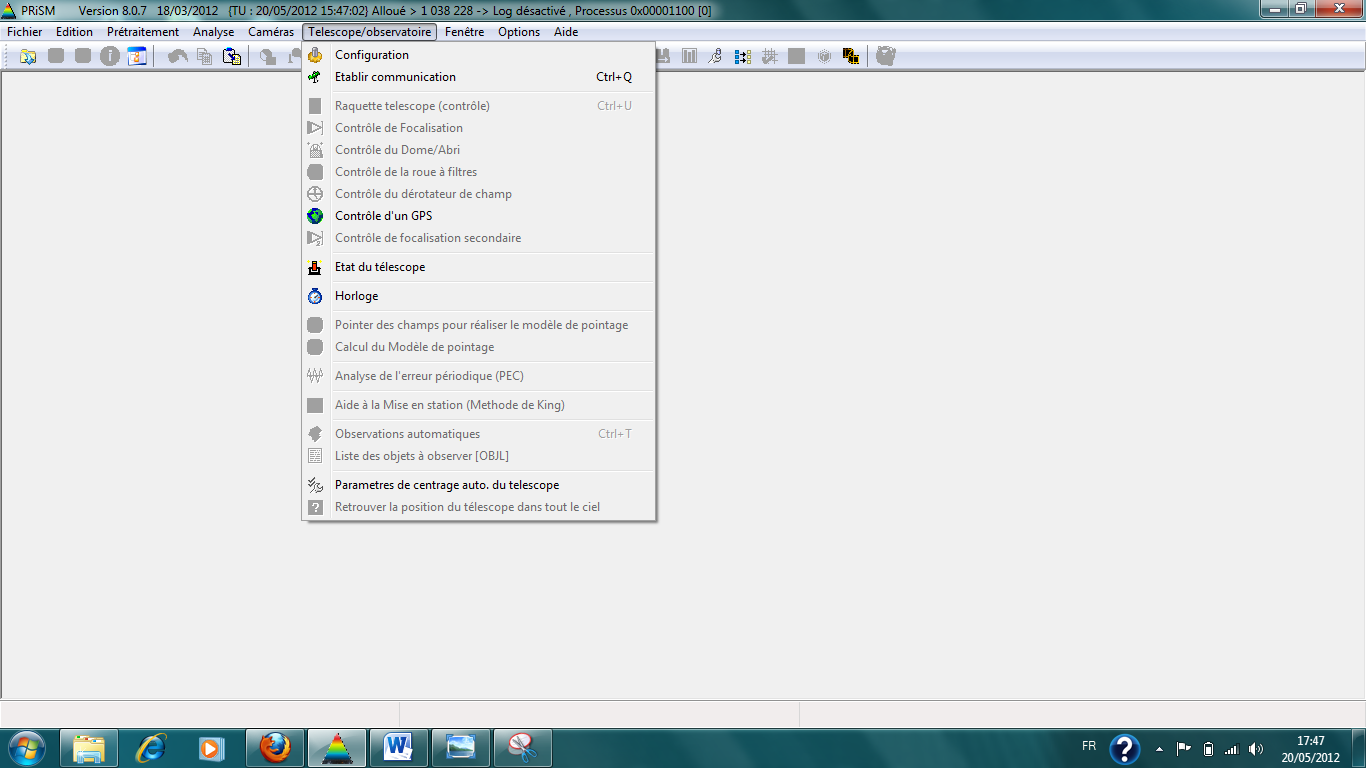Select Etablir communication menu item
Image resolution: width=1366 pixels, height=768 pixels.
[x=395, y=77]
